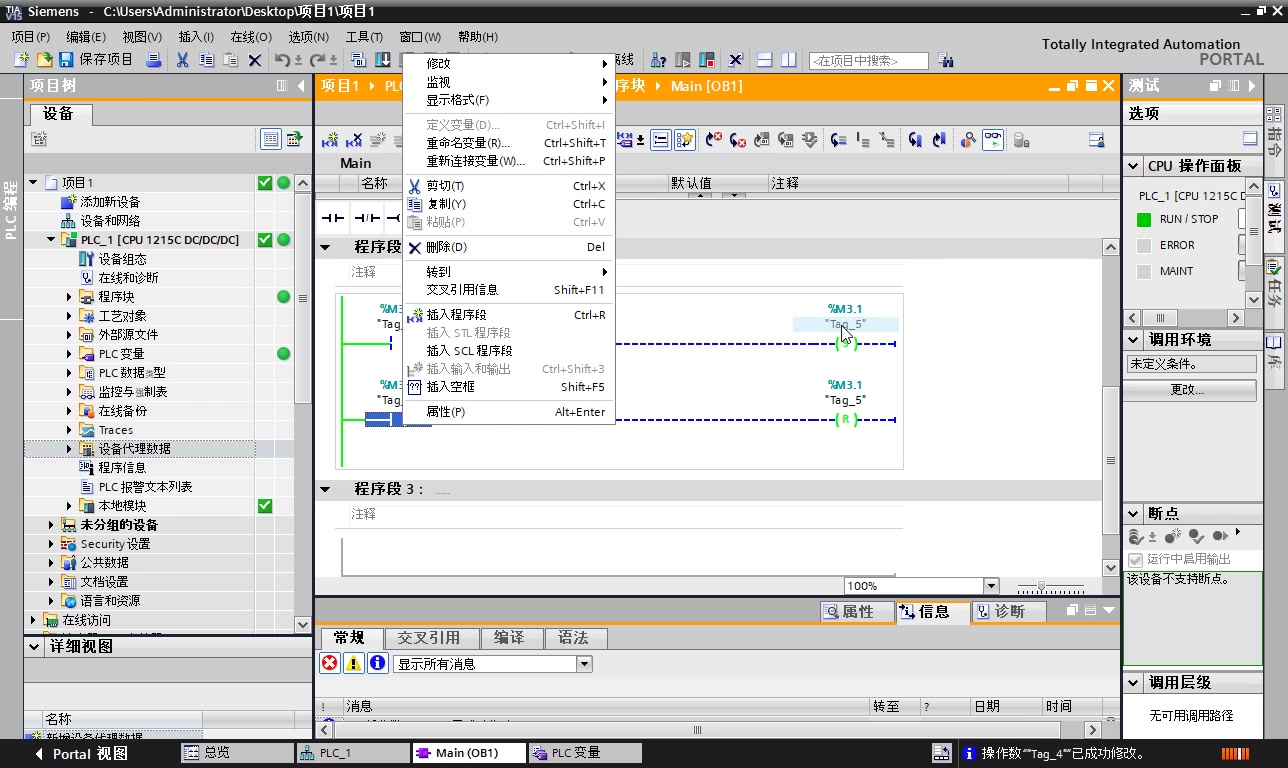The image size is (1288, 768).
Task: Open the 修改 submenu in context menu
Action: pos(508,64)
